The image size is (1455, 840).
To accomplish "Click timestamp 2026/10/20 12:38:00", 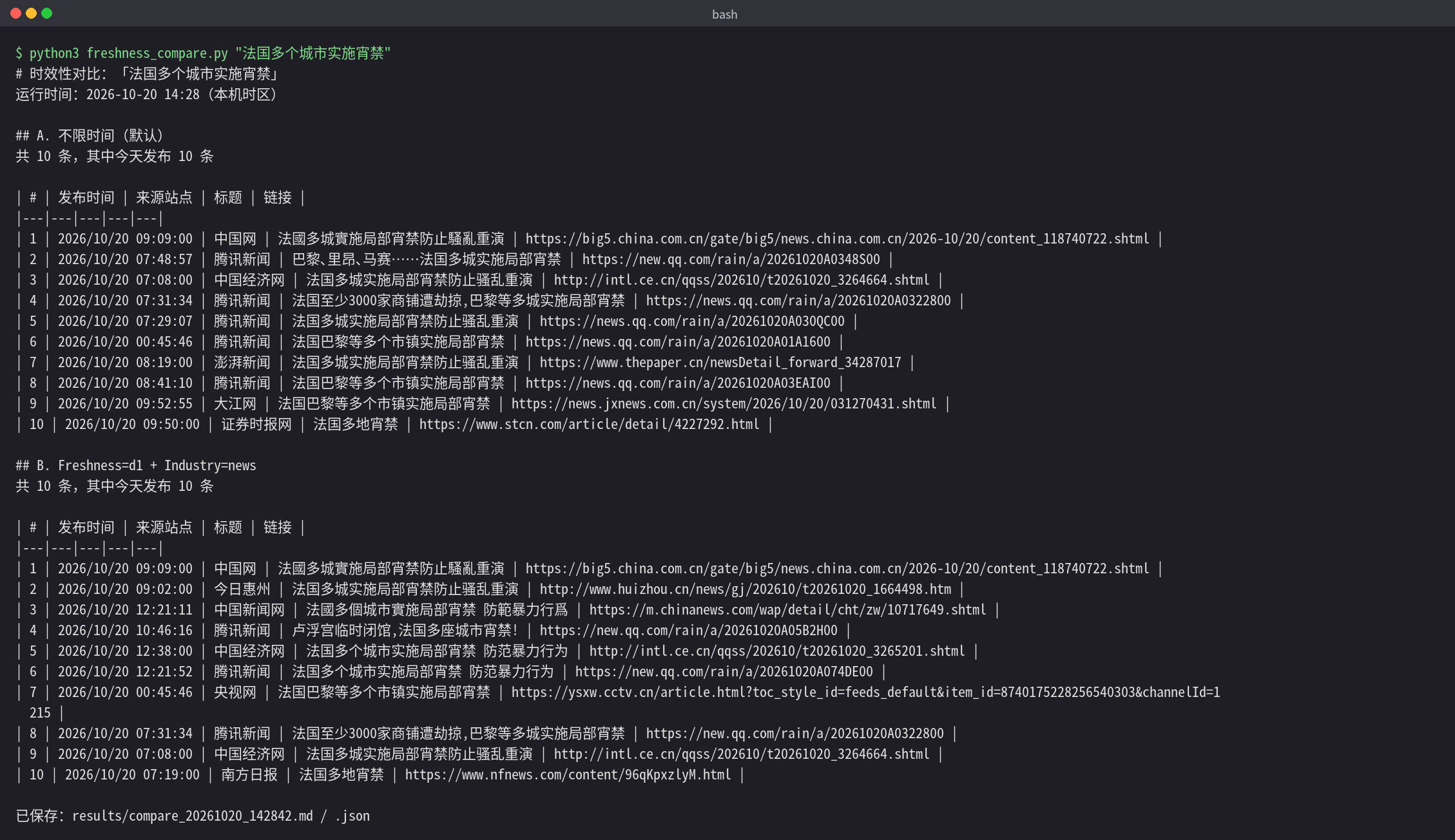I will (125, 651).
